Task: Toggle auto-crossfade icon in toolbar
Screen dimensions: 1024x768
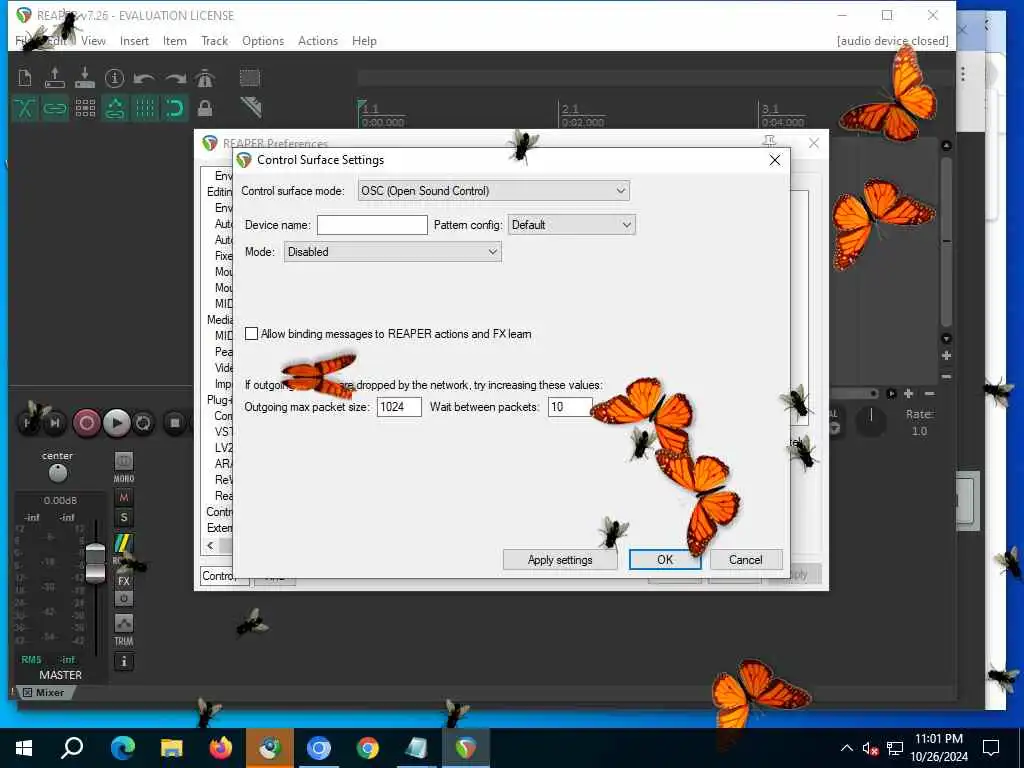Action: coord(25,108)
